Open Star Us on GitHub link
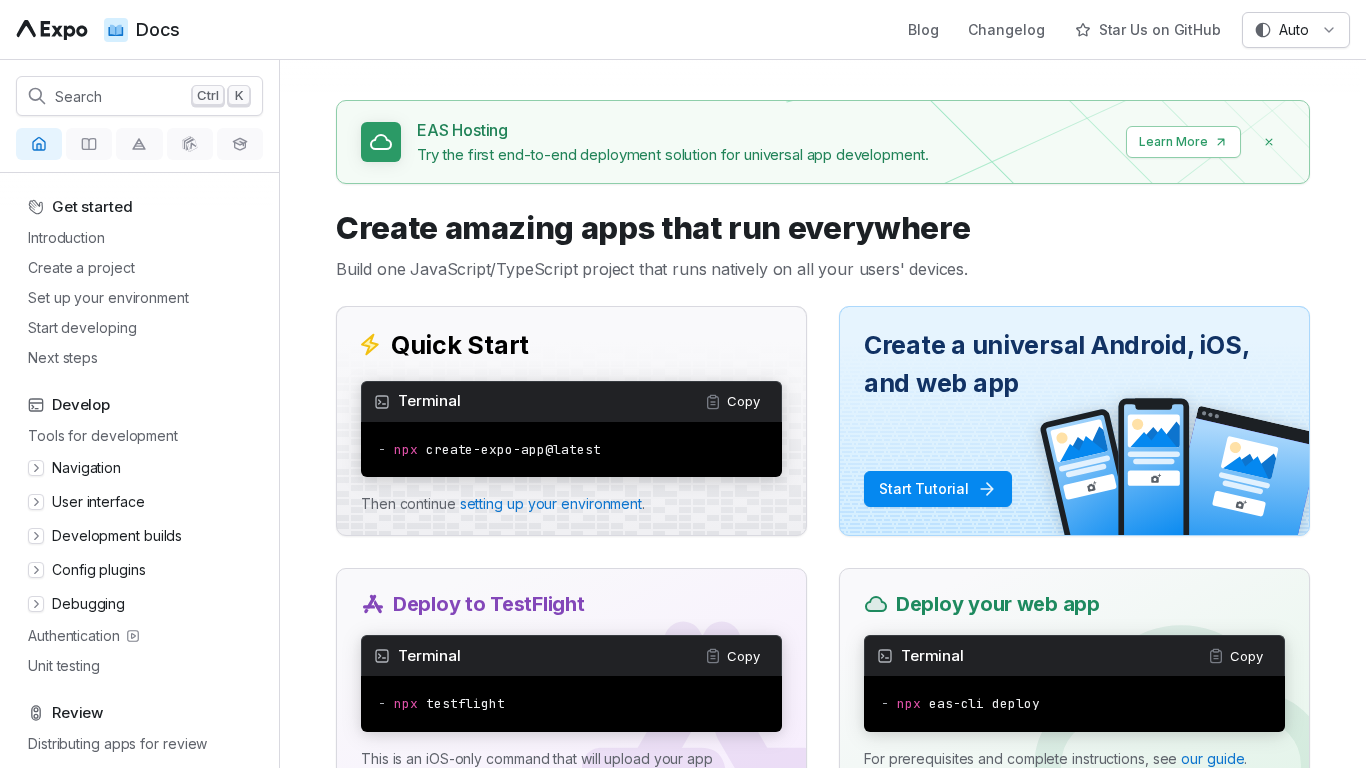The image size is (1366, 768). click(x=1148, y=30)
